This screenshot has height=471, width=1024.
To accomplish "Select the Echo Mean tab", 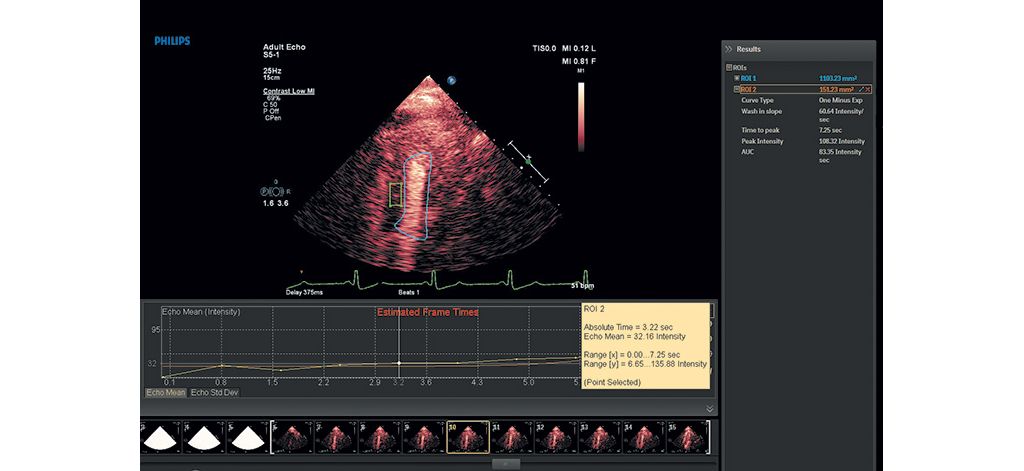I will point(165,393).
